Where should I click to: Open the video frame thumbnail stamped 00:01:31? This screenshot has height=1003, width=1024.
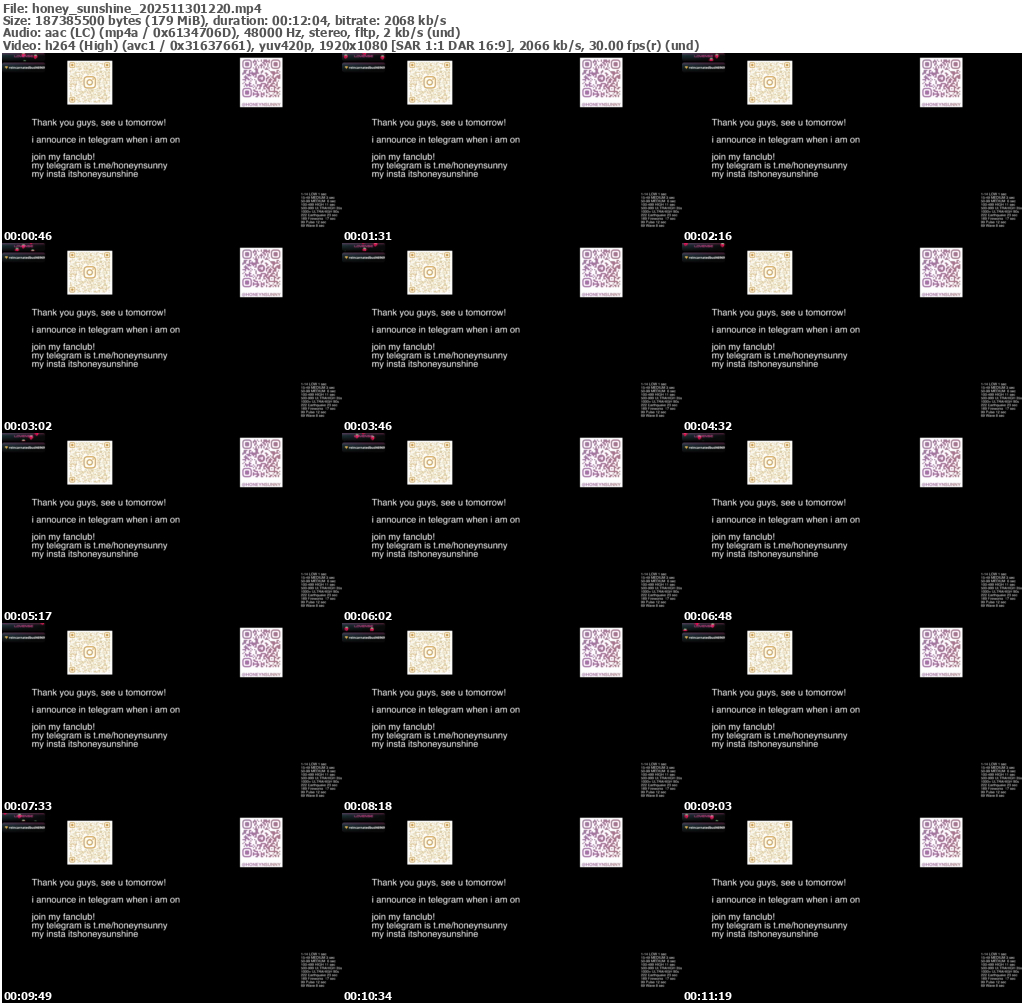[x=512, y=148]
